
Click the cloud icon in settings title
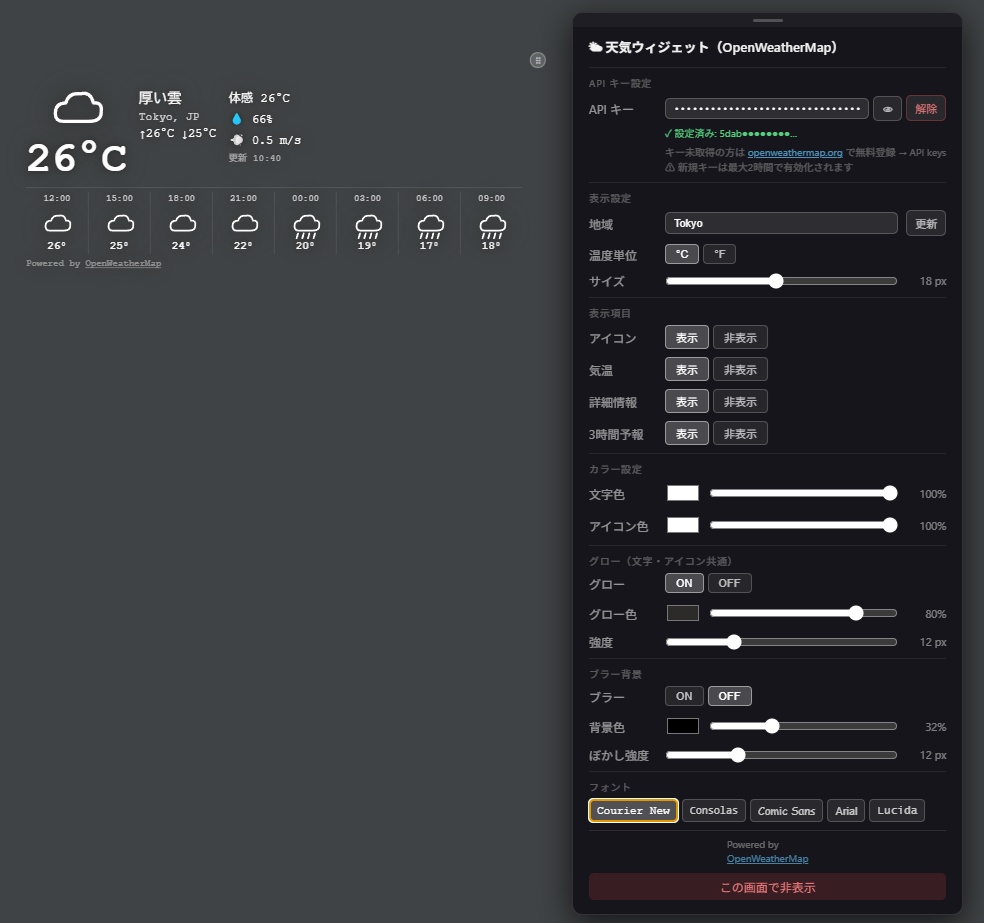point(596,47)
